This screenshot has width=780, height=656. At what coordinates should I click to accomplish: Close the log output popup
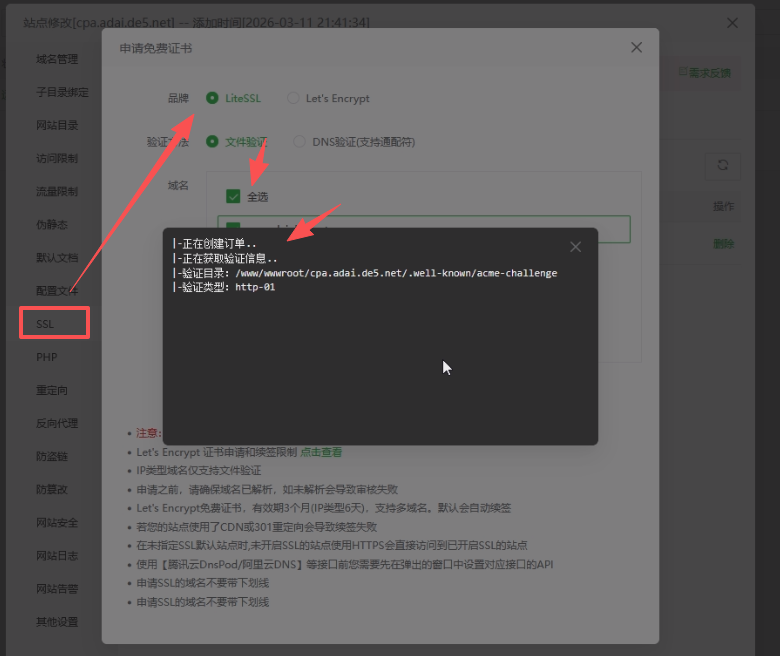point(575,247)
